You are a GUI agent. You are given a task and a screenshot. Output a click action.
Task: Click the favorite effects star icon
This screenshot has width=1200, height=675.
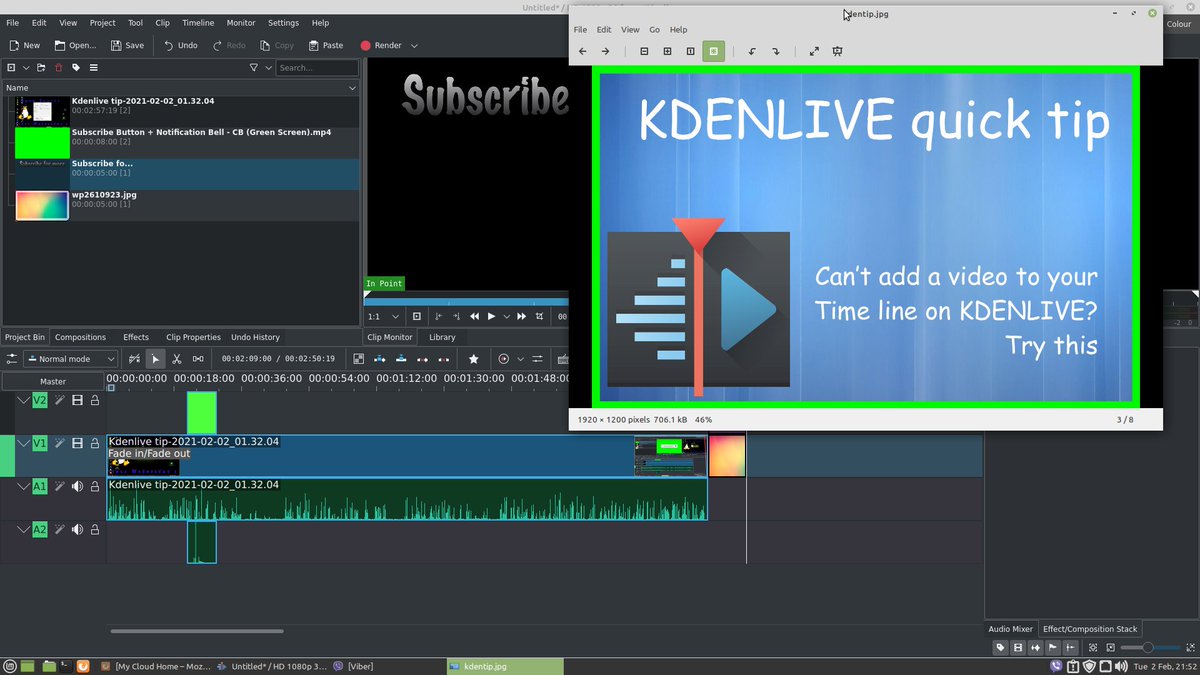[474, 359]
